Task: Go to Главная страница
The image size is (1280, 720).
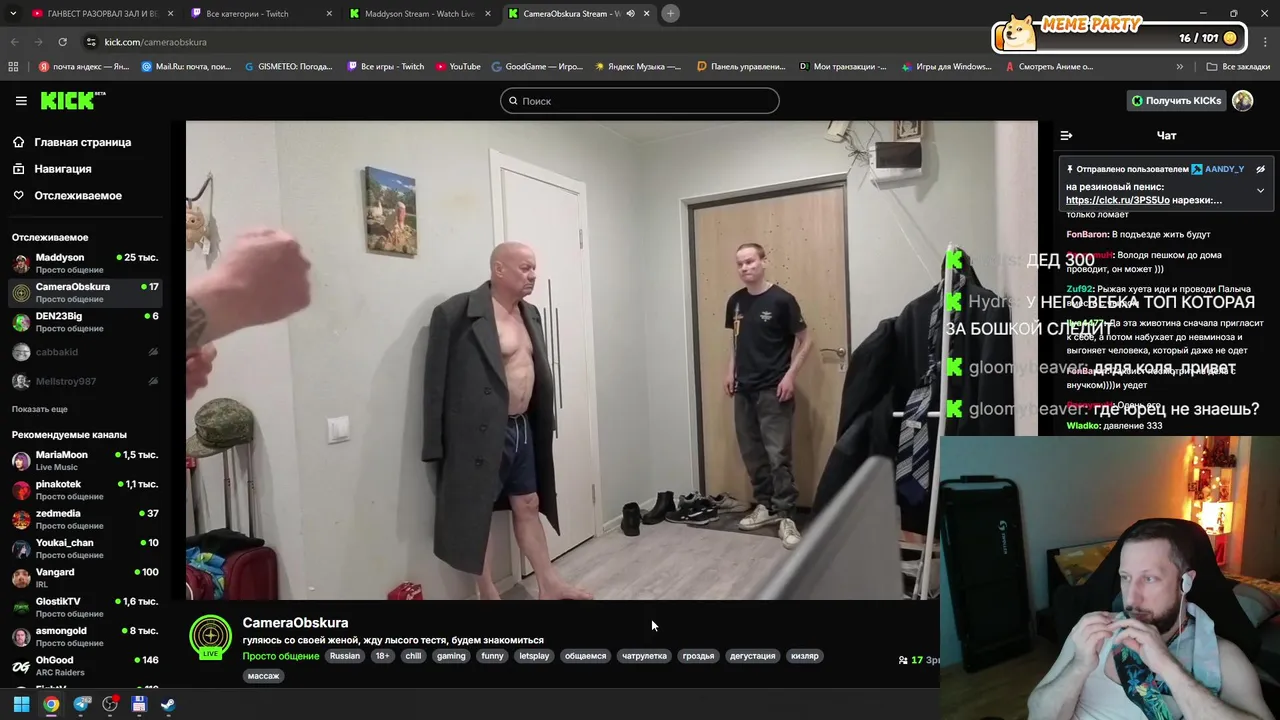Action: (x=82, y=142)
